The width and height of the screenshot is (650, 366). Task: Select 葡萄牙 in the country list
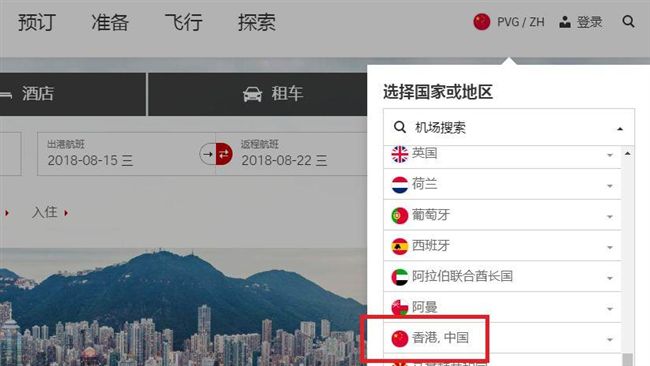click(x=502, y=215)
